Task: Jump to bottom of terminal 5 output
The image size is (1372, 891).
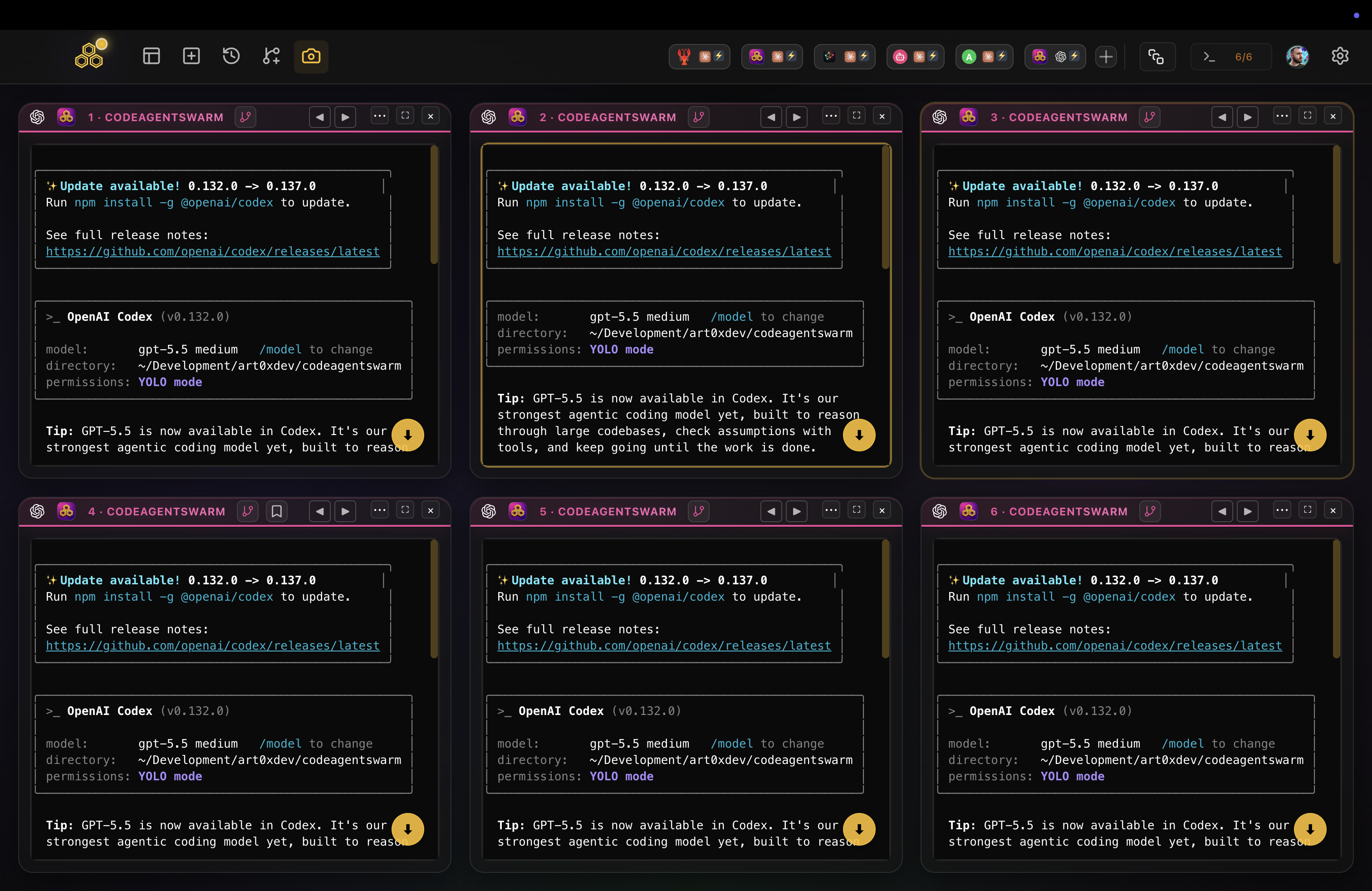Action: pyautogui.click(x=859, y=829)
